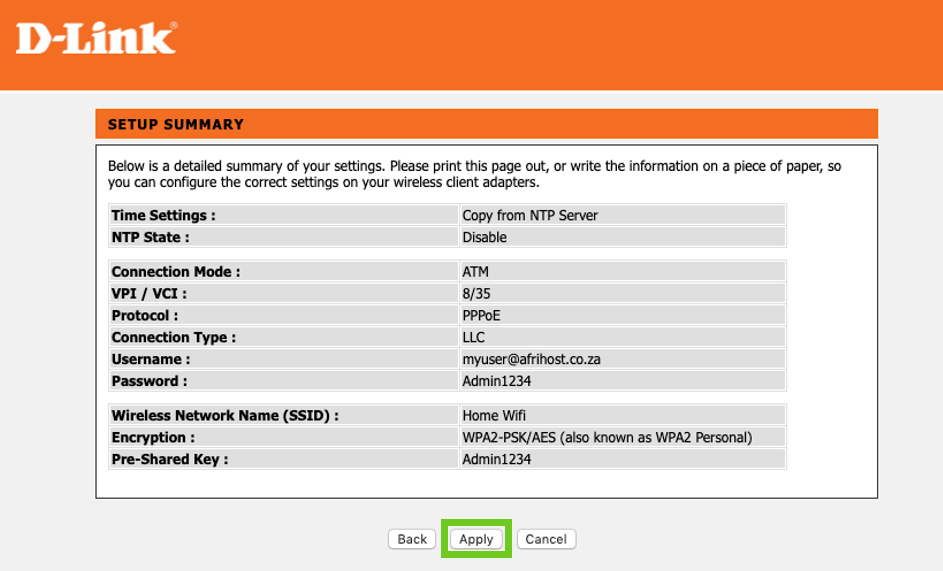Click the 'Pre-Shared Key' label
Image resolution: width=943 pixels, height=571 pixels.
coord(170,460)
